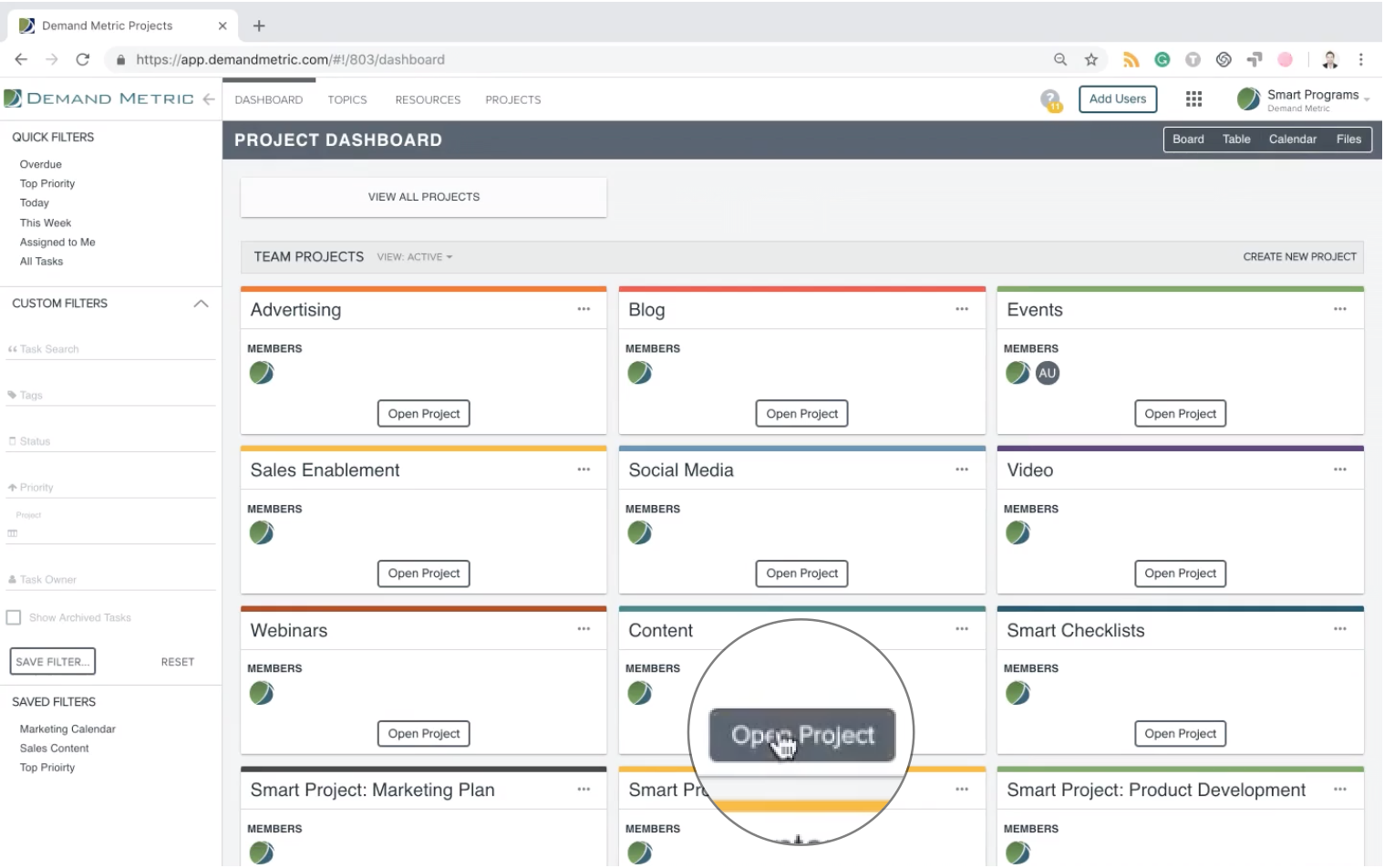Open the apps grid icon

(1193, 98)
